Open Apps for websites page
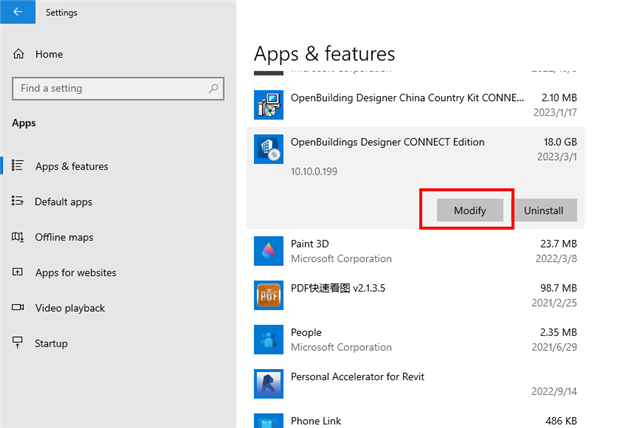This screenshot has width=639, height=428. coord(75,272)
